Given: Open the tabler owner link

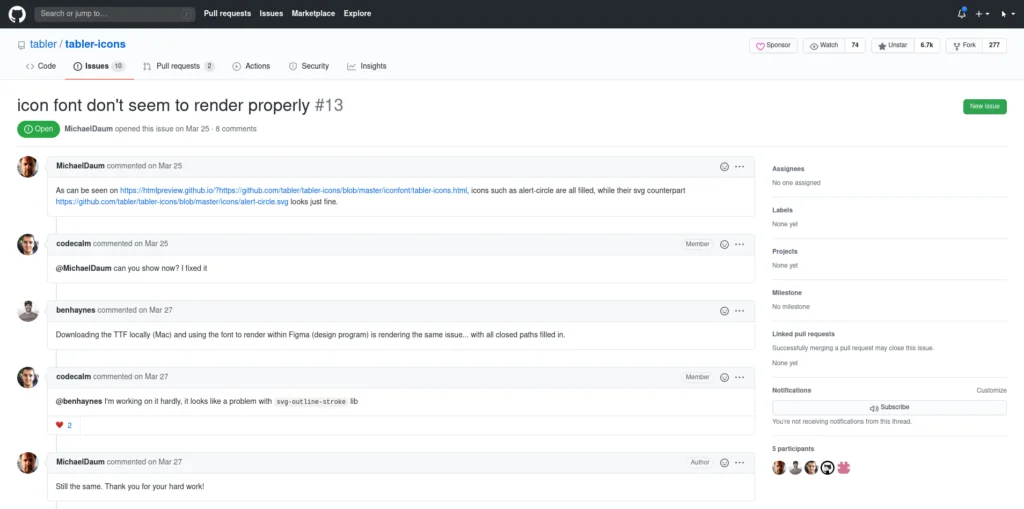Looking at the screenshot, I should tap(43, 44).
